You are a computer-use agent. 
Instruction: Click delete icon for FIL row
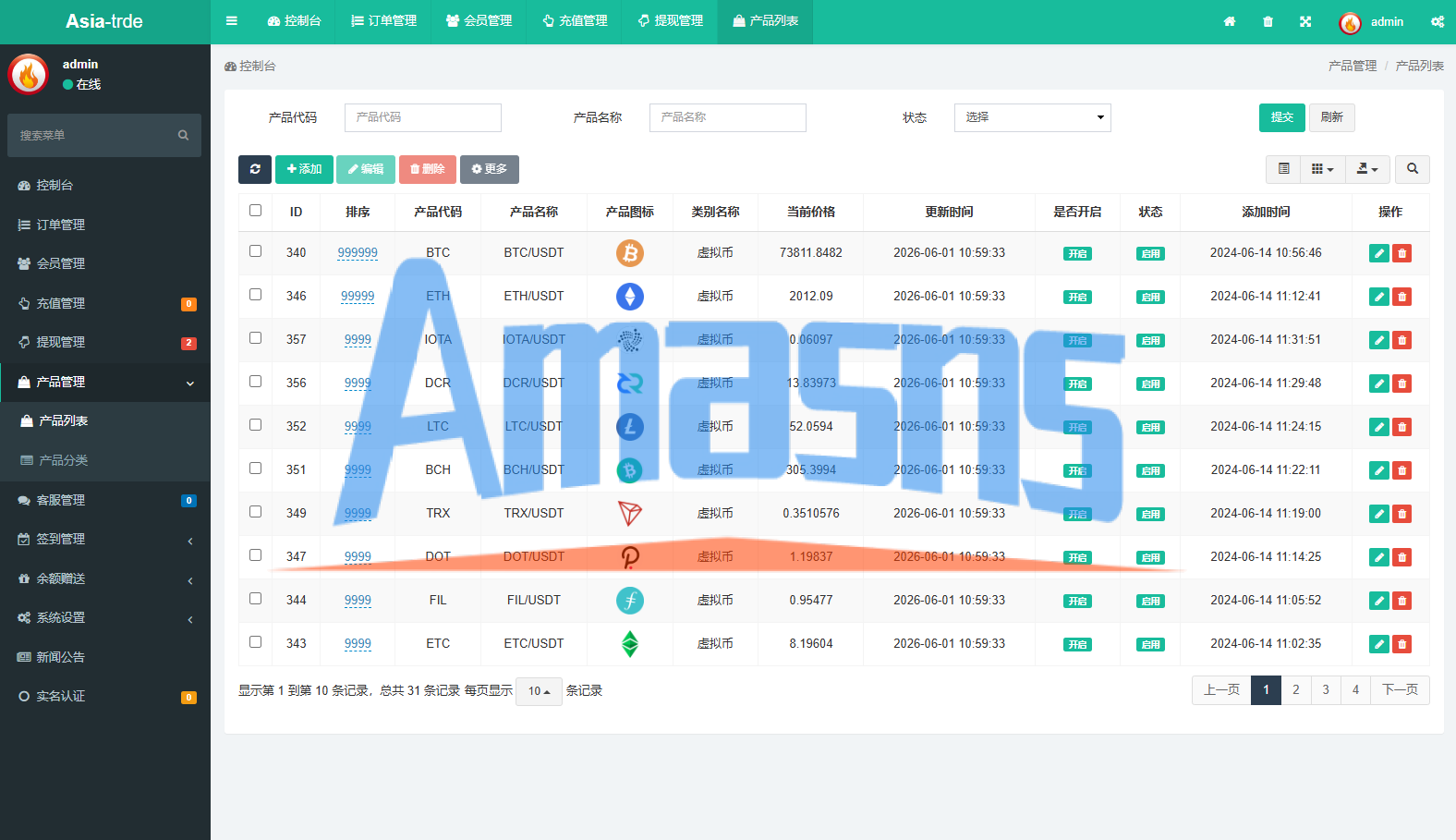1402,601
